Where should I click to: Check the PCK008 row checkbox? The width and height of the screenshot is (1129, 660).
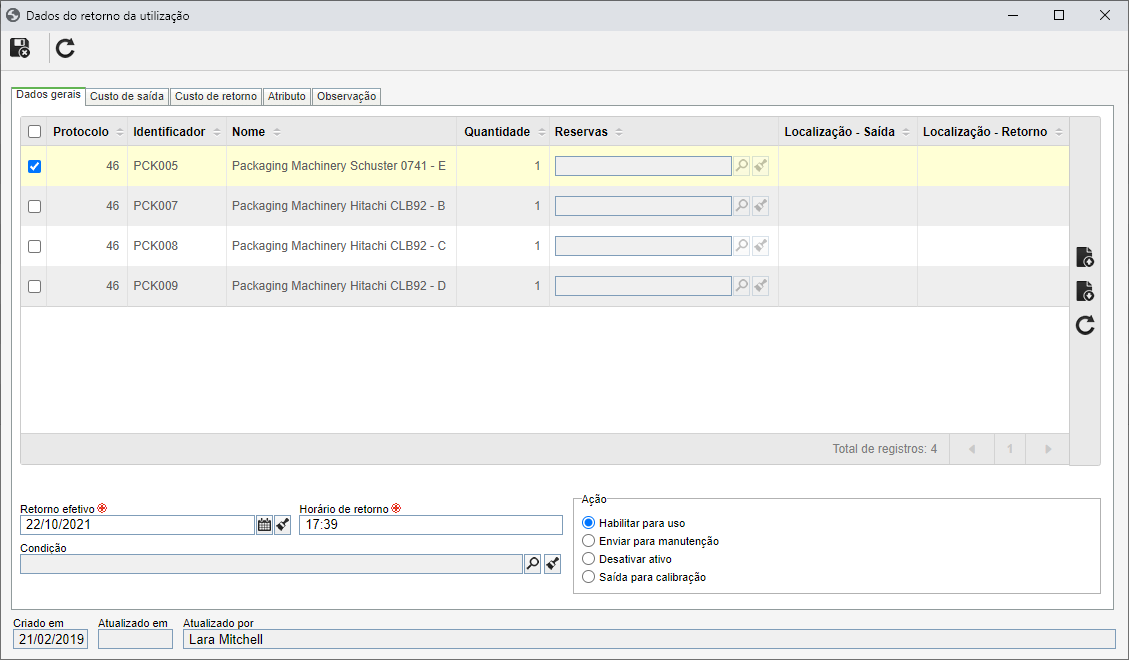35,246
